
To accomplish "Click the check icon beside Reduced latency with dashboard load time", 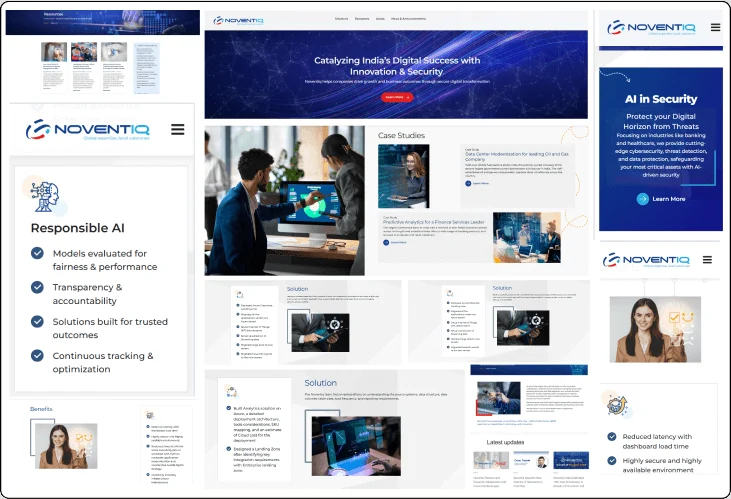I will coord(612,437).
